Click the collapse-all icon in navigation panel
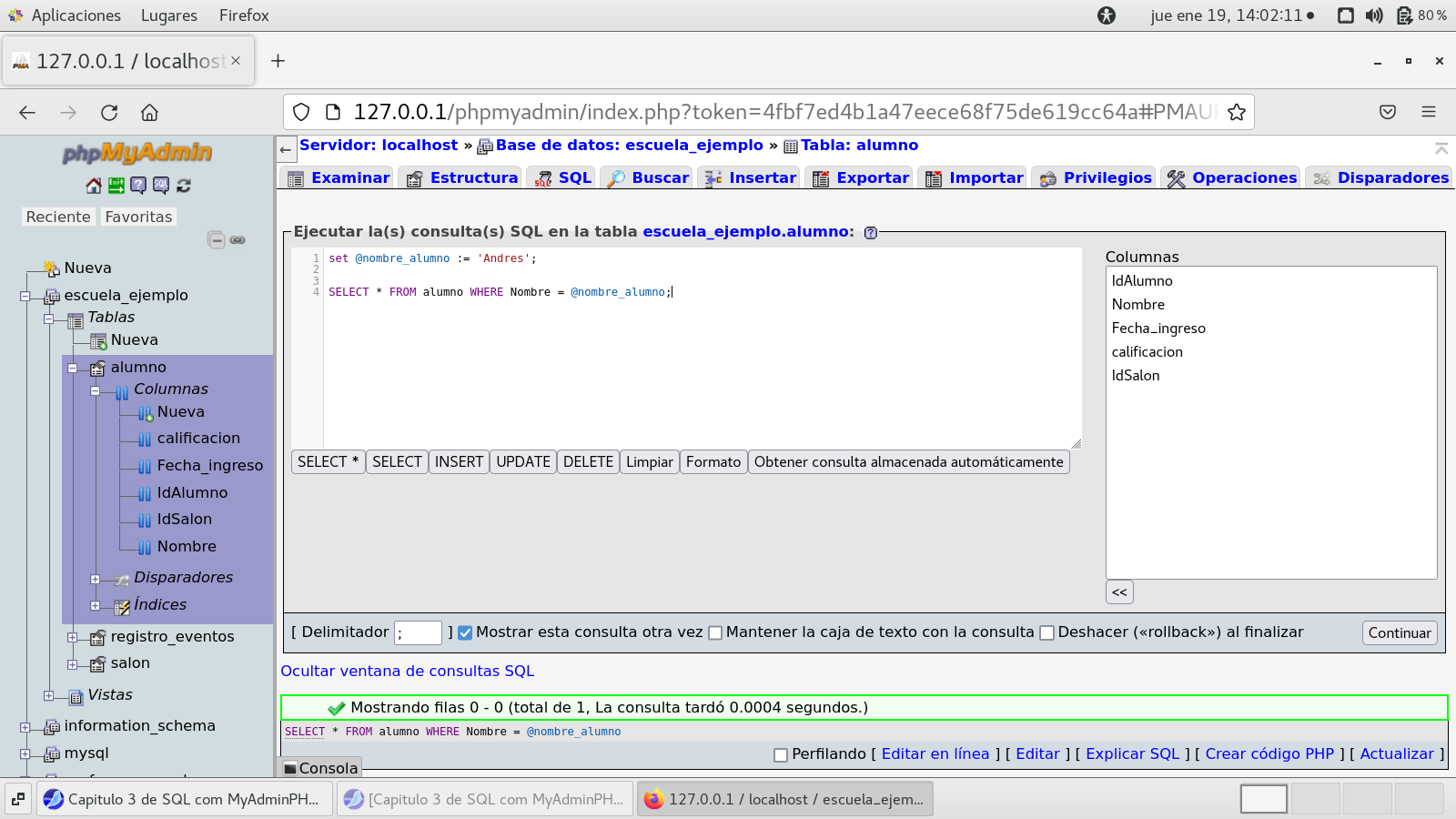The image size is (1456, 819). click(217, 240)
